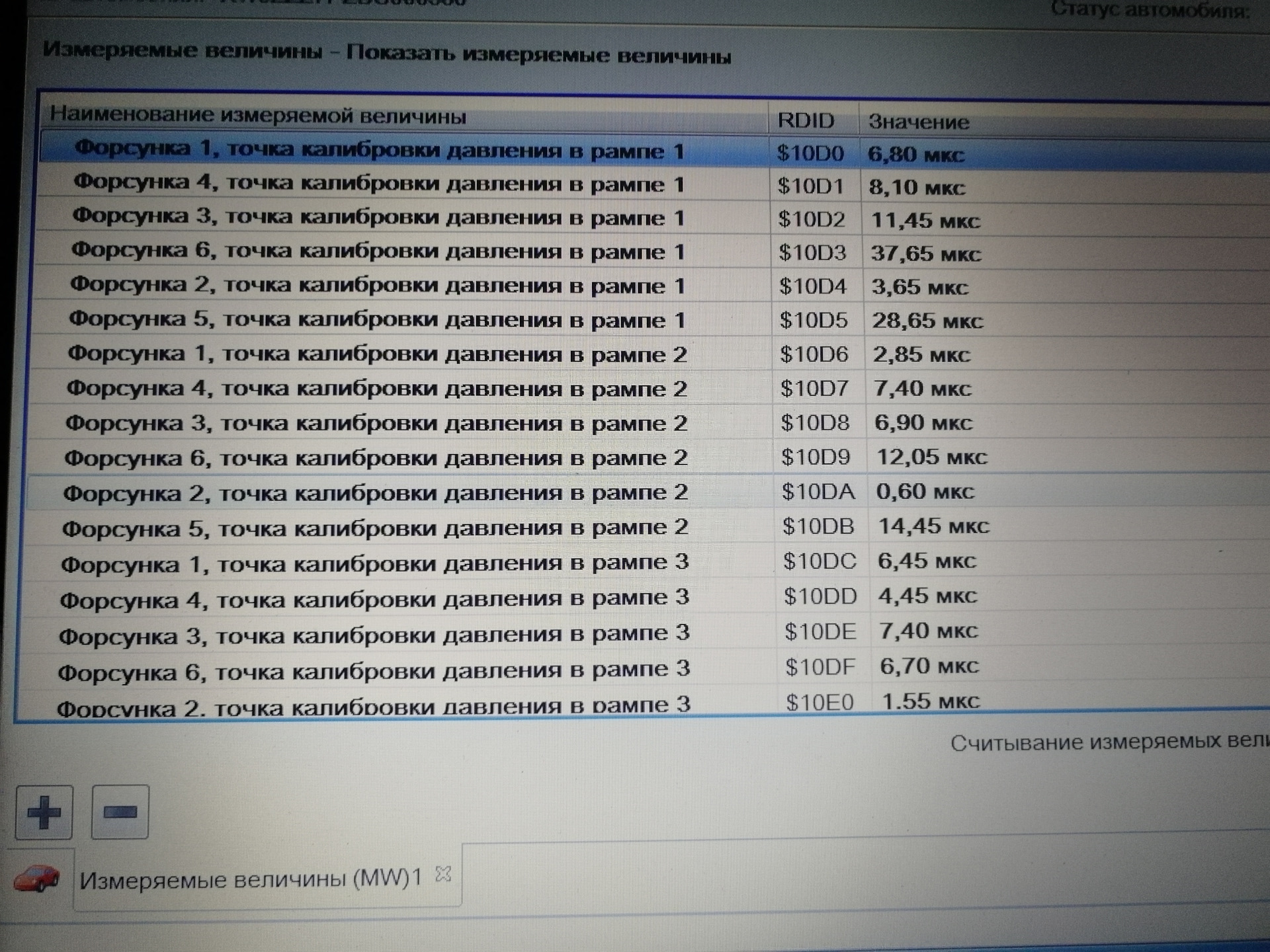The image size is (1270, 952).
Task: Select row with RDID $10D6
Action: (x=814, y=354)
